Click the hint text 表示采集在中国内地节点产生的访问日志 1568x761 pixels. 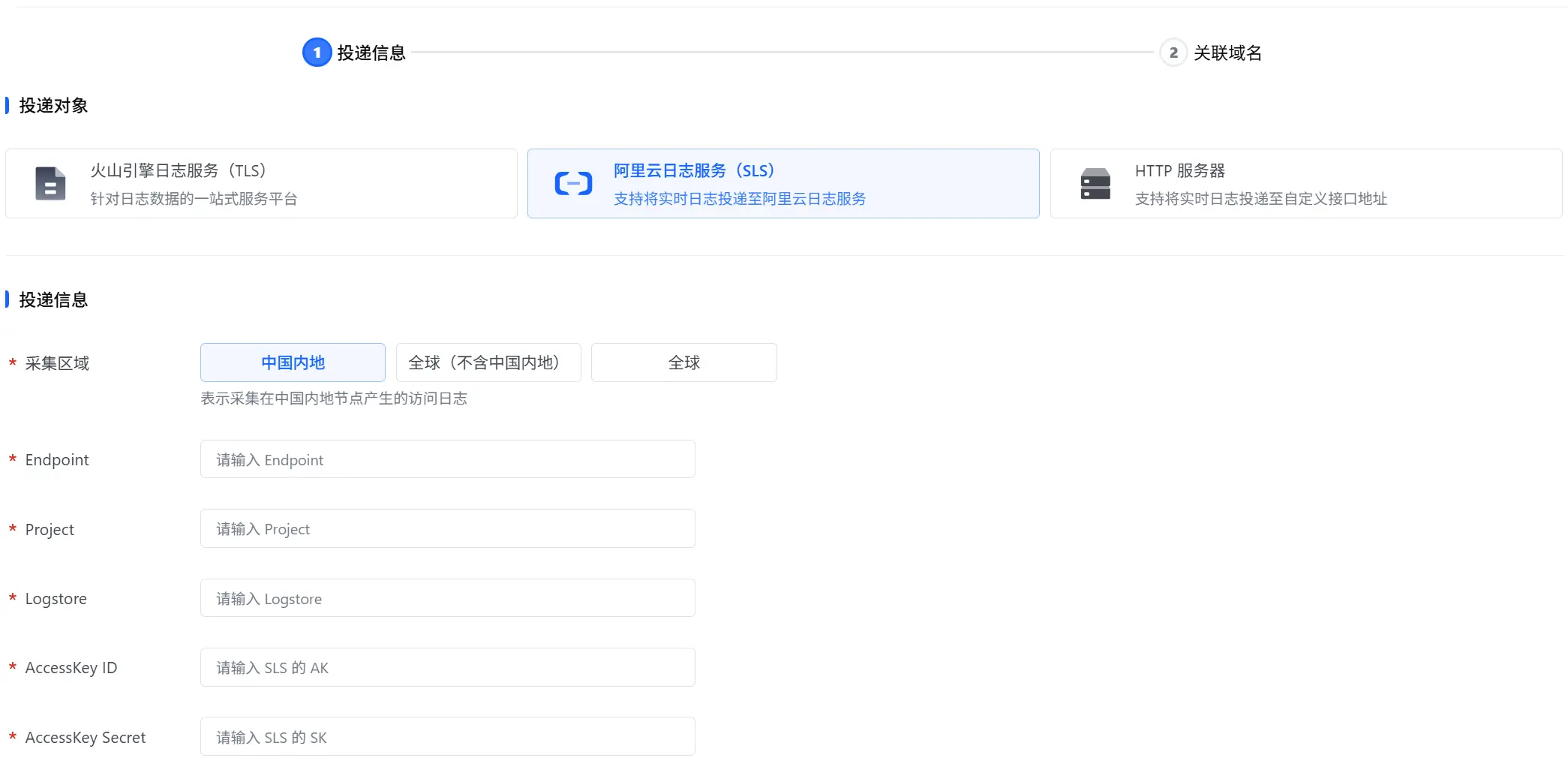click(334, 399)
